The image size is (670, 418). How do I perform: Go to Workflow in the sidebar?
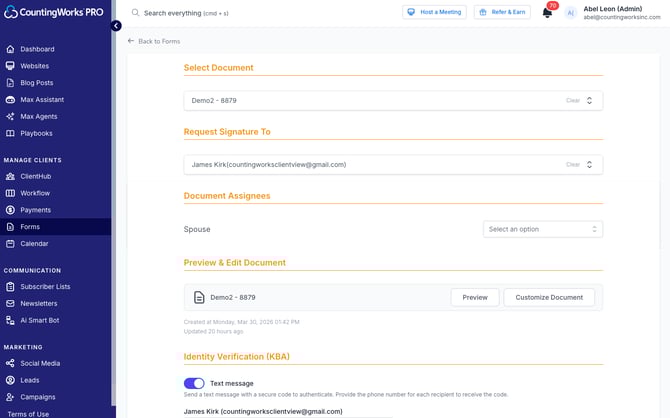(35, 193)
